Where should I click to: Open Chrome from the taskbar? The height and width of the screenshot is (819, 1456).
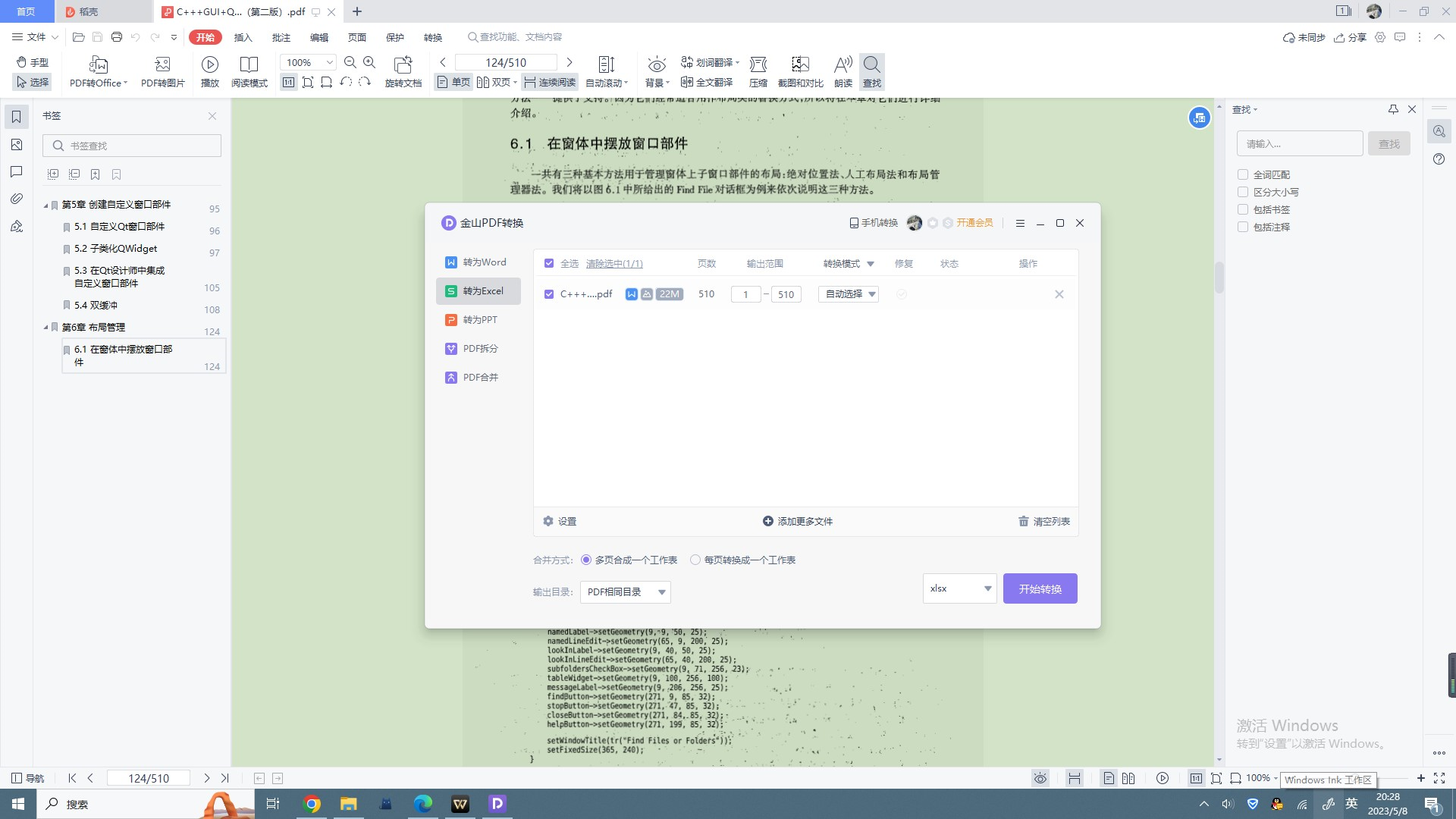(x=312, y=804)
